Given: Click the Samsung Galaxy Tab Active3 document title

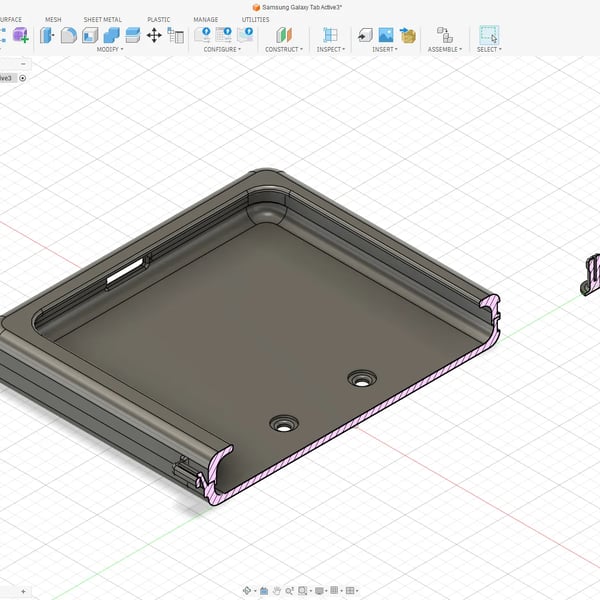Looking at the screenshot, I should (x=302, y=7).
